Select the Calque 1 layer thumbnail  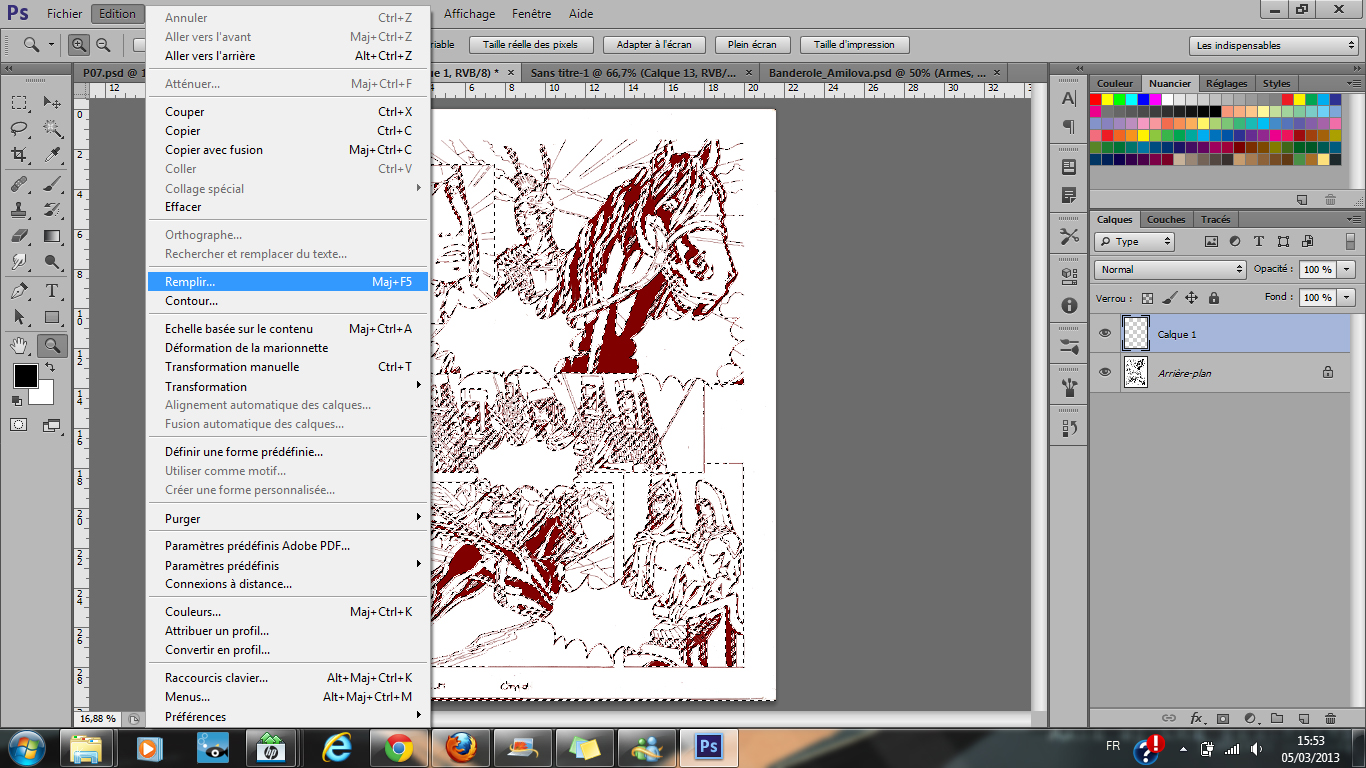[x=1135, y=334]
